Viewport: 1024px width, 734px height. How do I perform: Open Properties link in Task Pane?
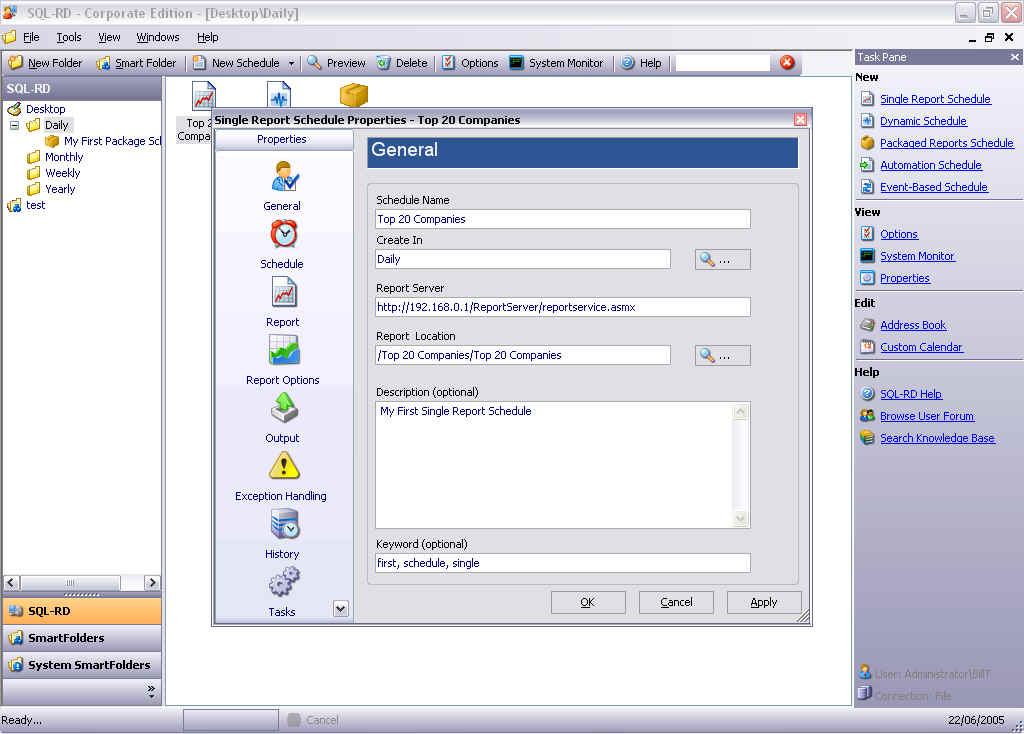point(904,278)
